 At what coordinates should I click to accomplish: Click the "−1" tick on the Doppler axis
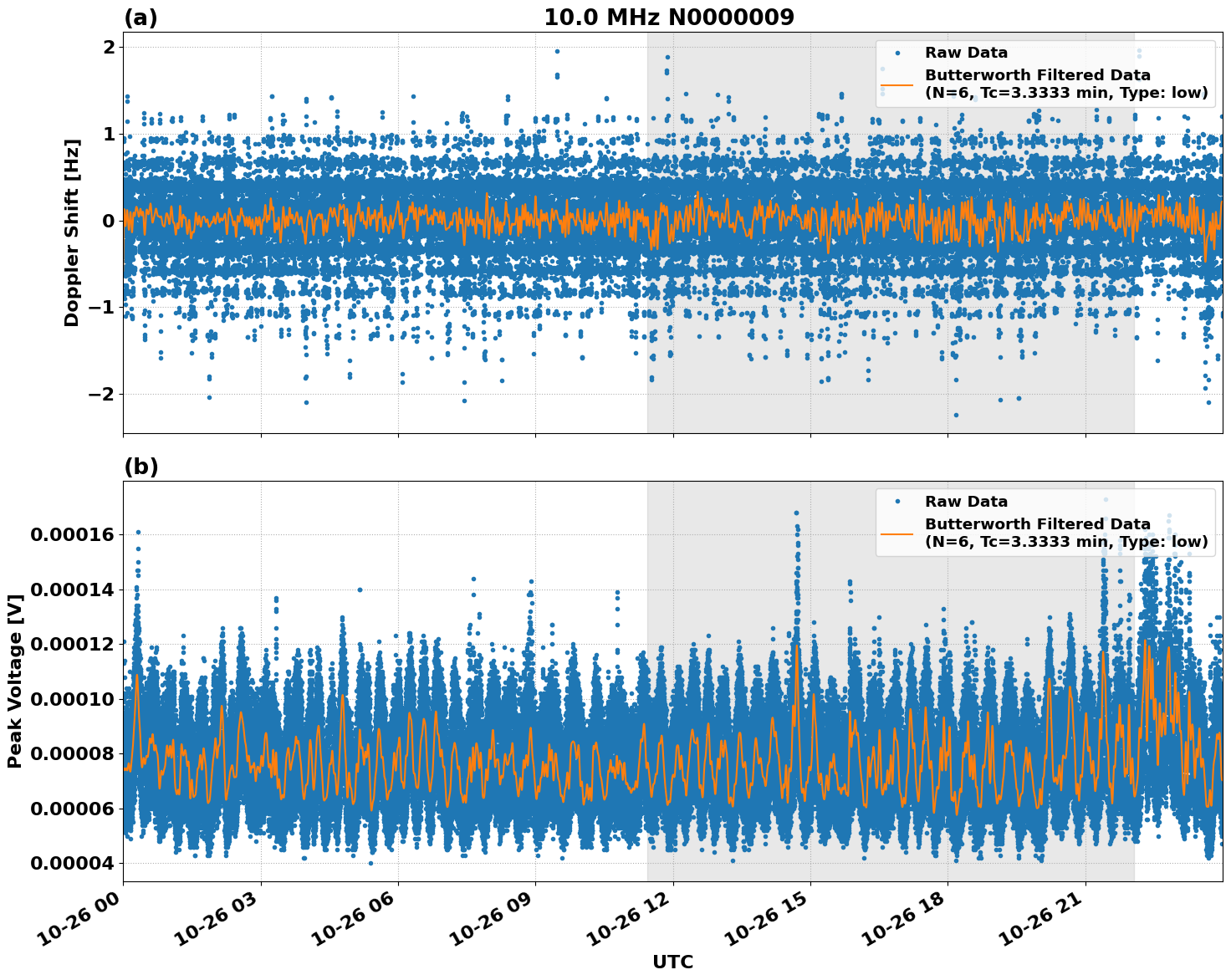point(100,307)
